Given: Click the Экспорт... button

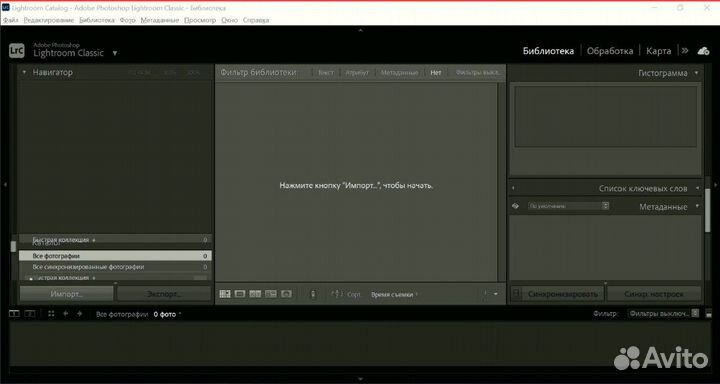Looking at the screenshot, I should point(164,294).
